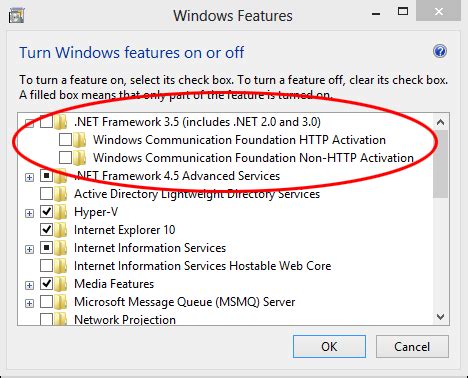This screenshot has width=468, height=378.
Task: Click the Windows Features title bar icon
Action: point(16,16)
